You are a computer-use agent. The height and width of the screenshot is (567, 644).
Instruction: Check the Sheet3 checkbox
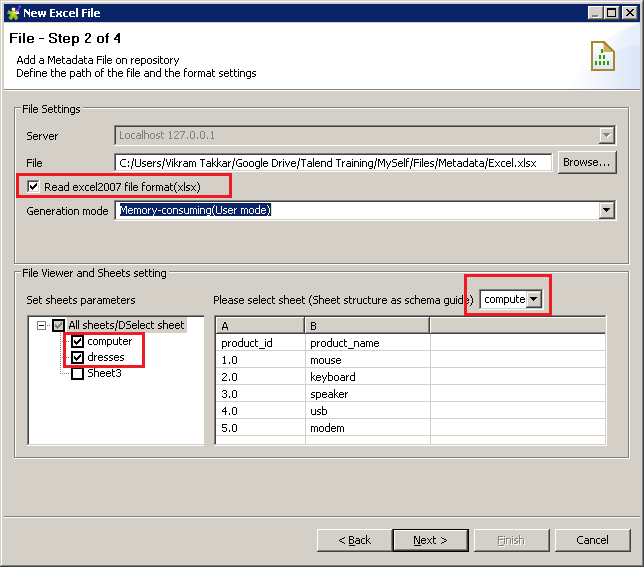pyautogui.click(x=78, y=373)
